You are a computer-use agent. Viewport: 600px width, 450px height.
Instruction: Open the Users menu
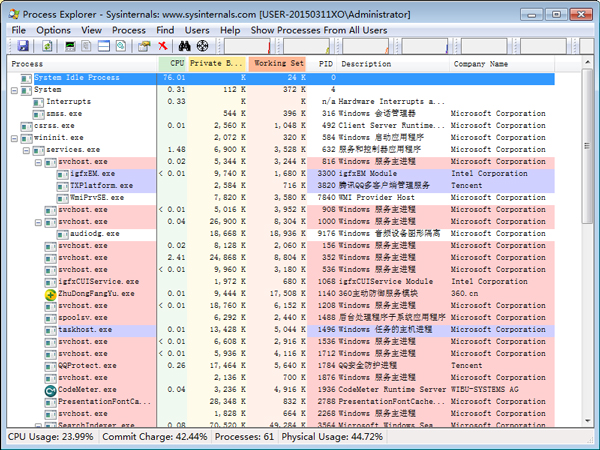197,30
